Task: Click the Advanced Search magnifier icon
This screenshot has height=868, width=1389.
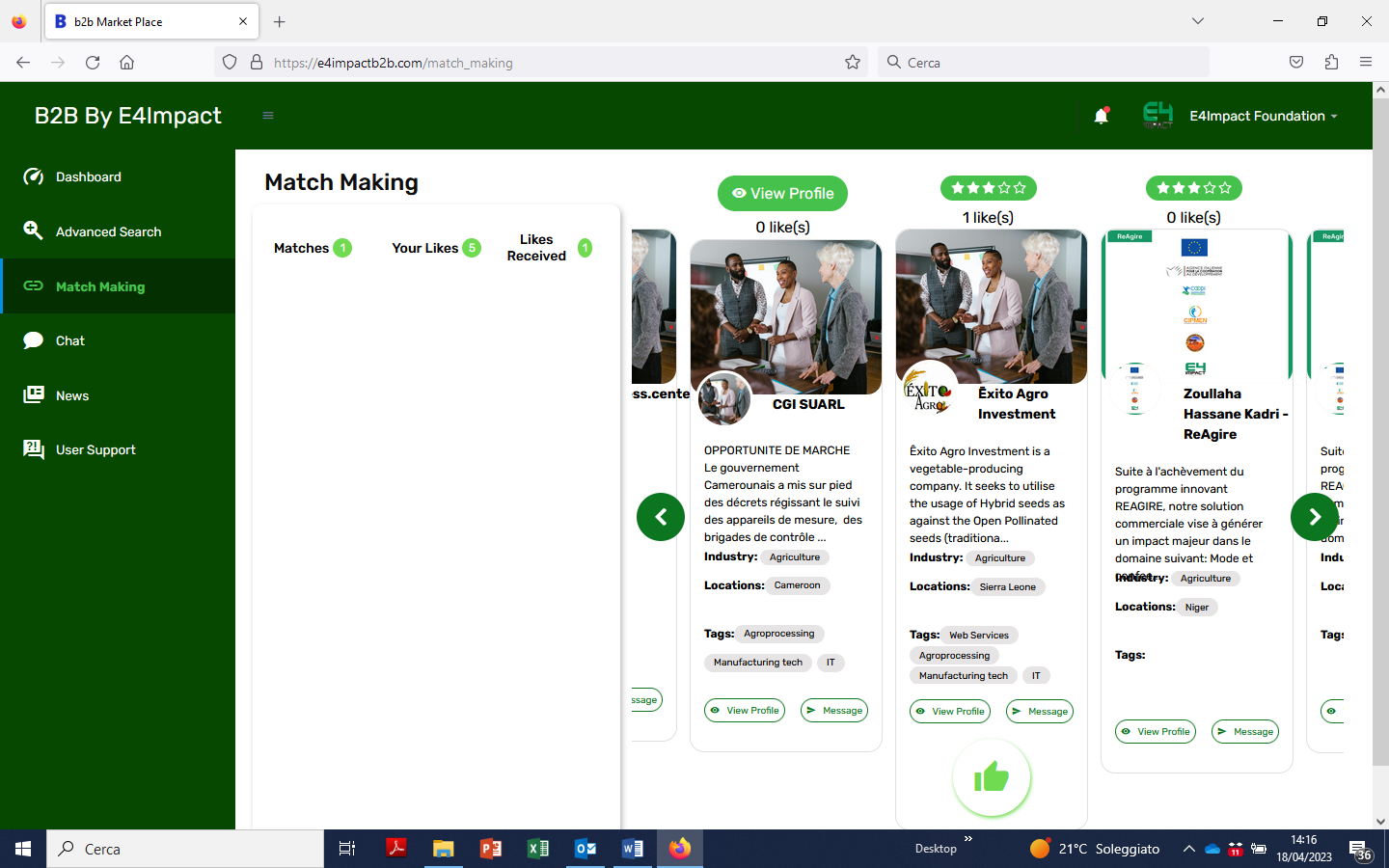Action: coord(34,231)
